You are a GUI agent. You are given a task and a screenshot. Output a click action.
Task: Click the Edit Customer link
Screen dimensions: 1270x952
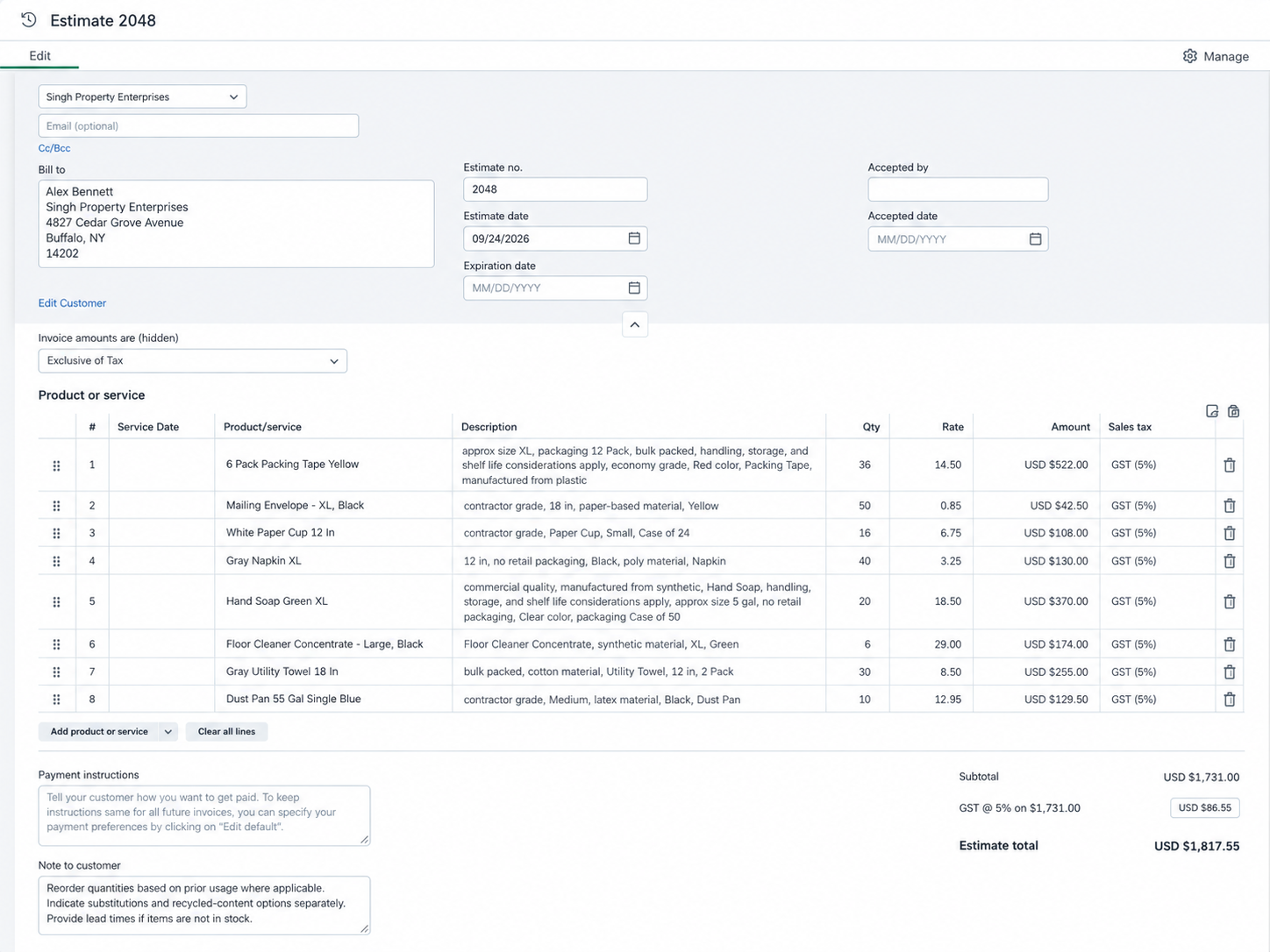point(72,303)
